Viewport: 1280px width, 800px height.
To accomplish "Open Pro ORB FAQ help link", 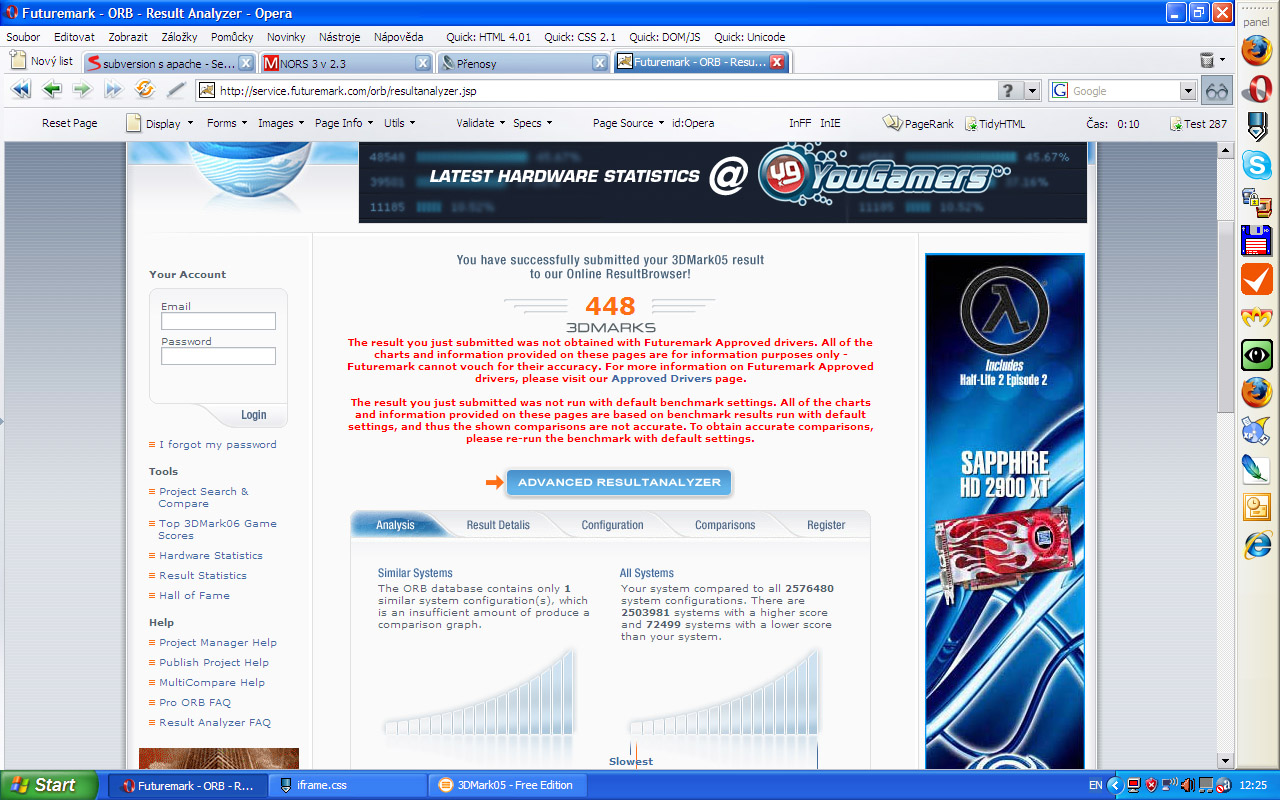I will tap(195, 703).
